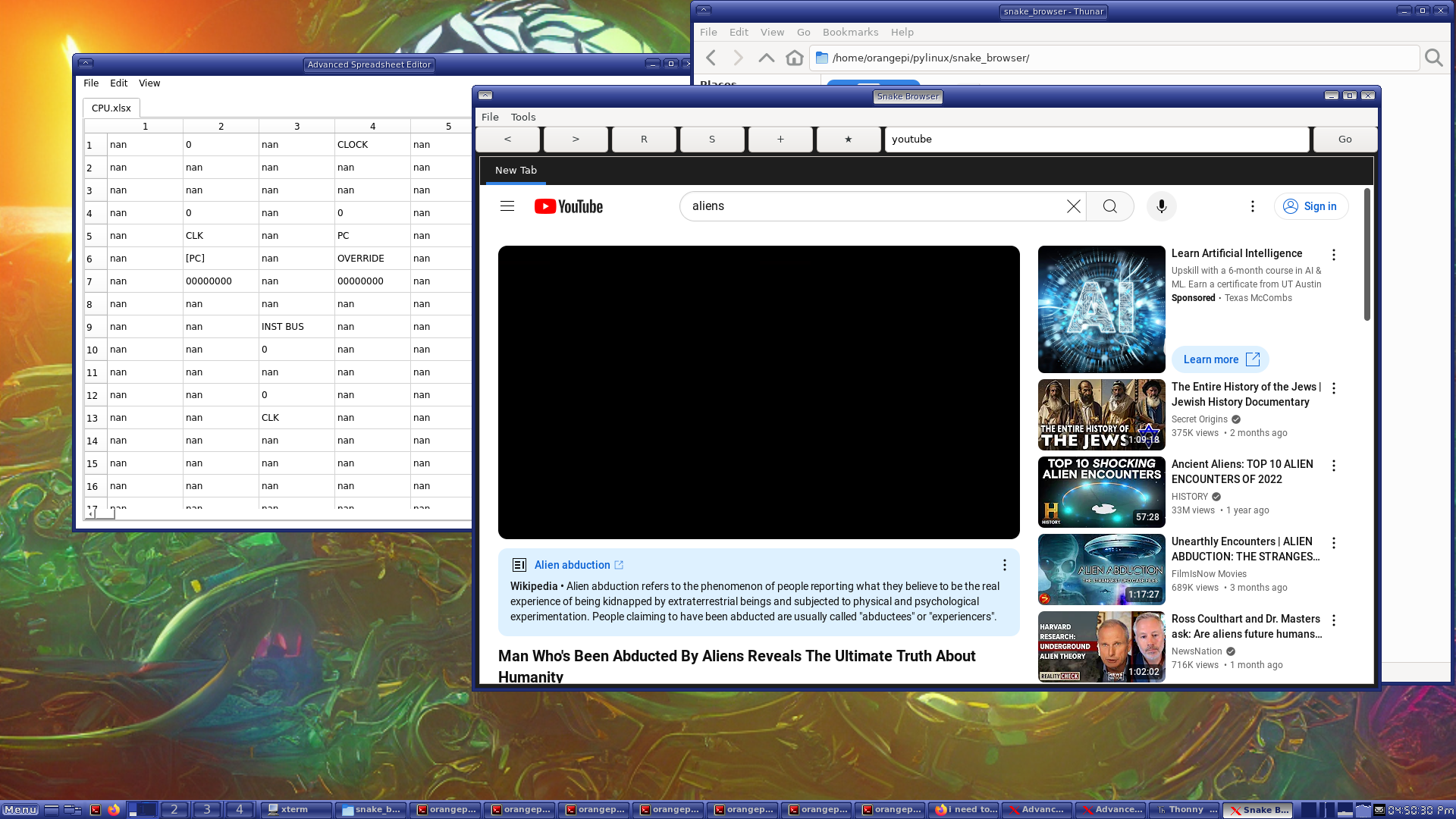Screen dimensions: 1456x819
Task: Open Go menu in Thunar
Action: click(804, 32)
